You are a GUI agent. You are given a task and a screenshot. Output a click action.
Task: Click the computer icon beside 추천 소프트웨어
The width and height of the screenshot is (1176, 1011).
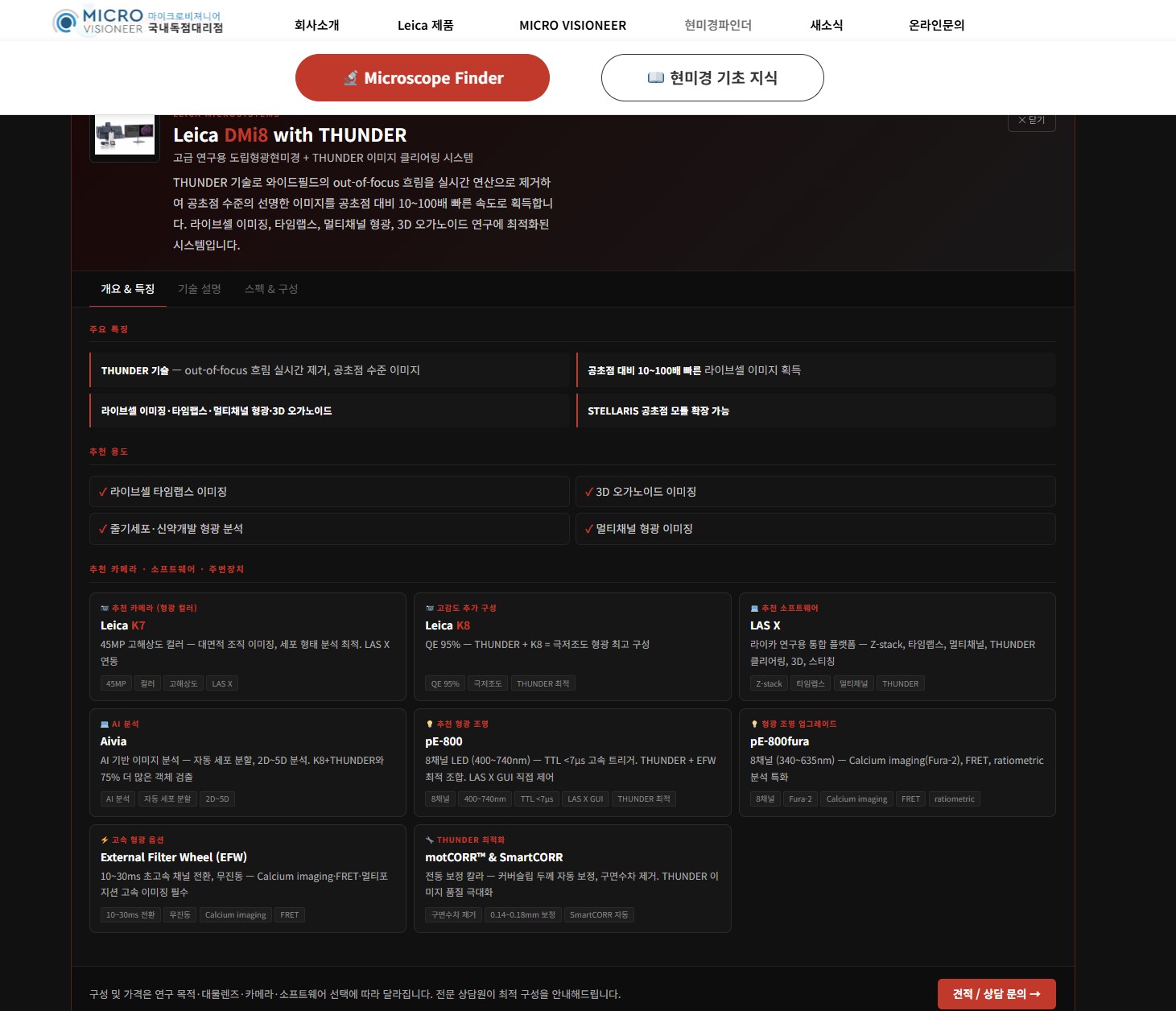point(754,608)
